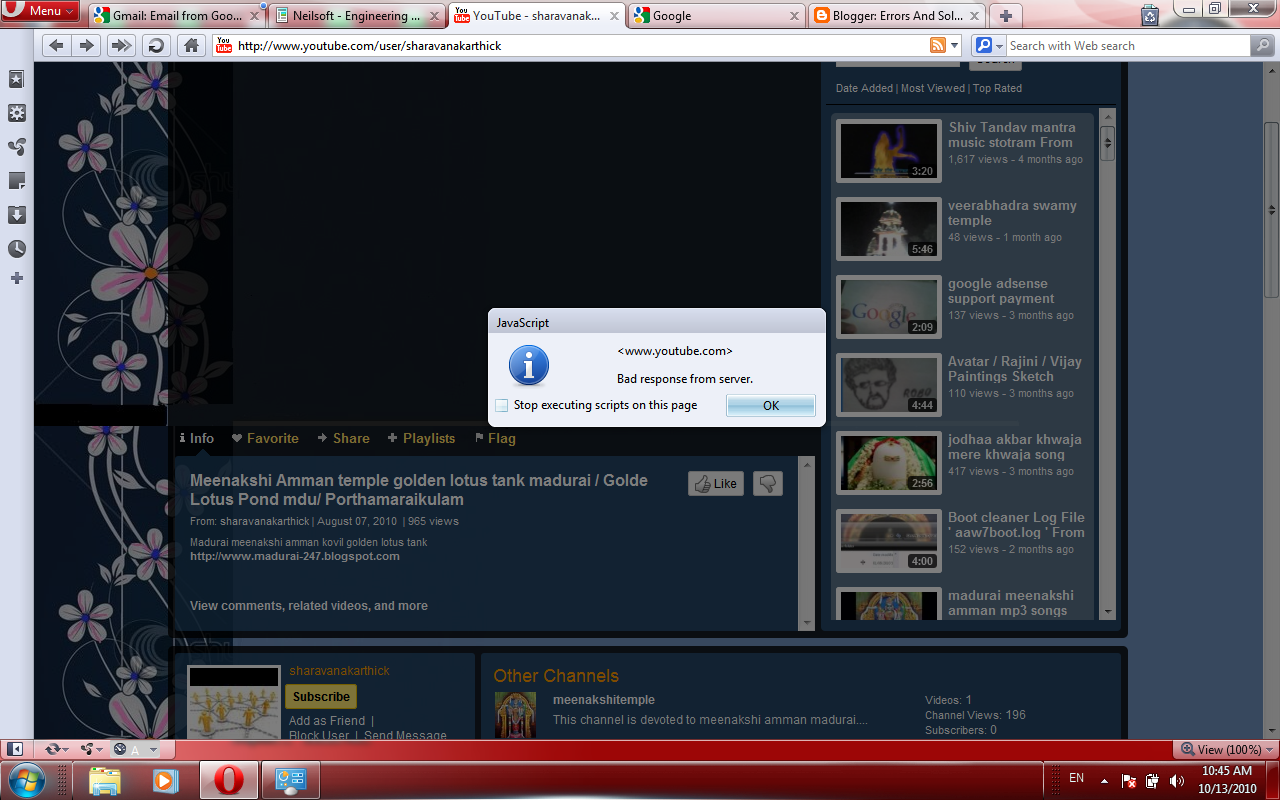Open the Unite panel icon
The height and width of the screenshot is (800, 1280).
[x=17, y=147]
